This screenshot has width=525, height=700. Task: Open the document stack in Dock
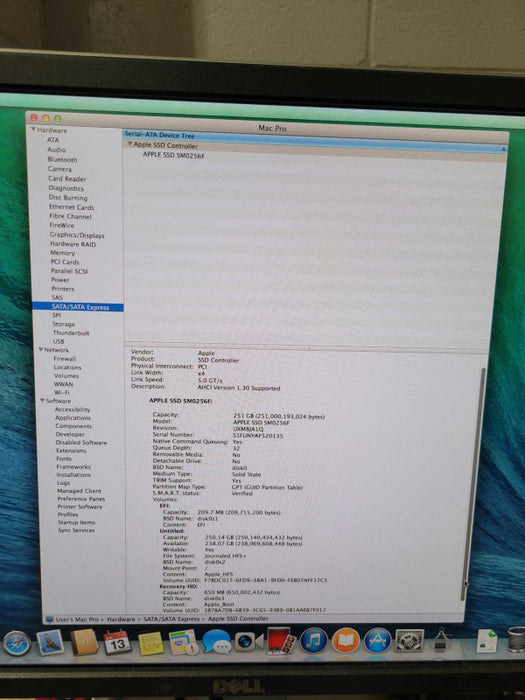[487, 640]
